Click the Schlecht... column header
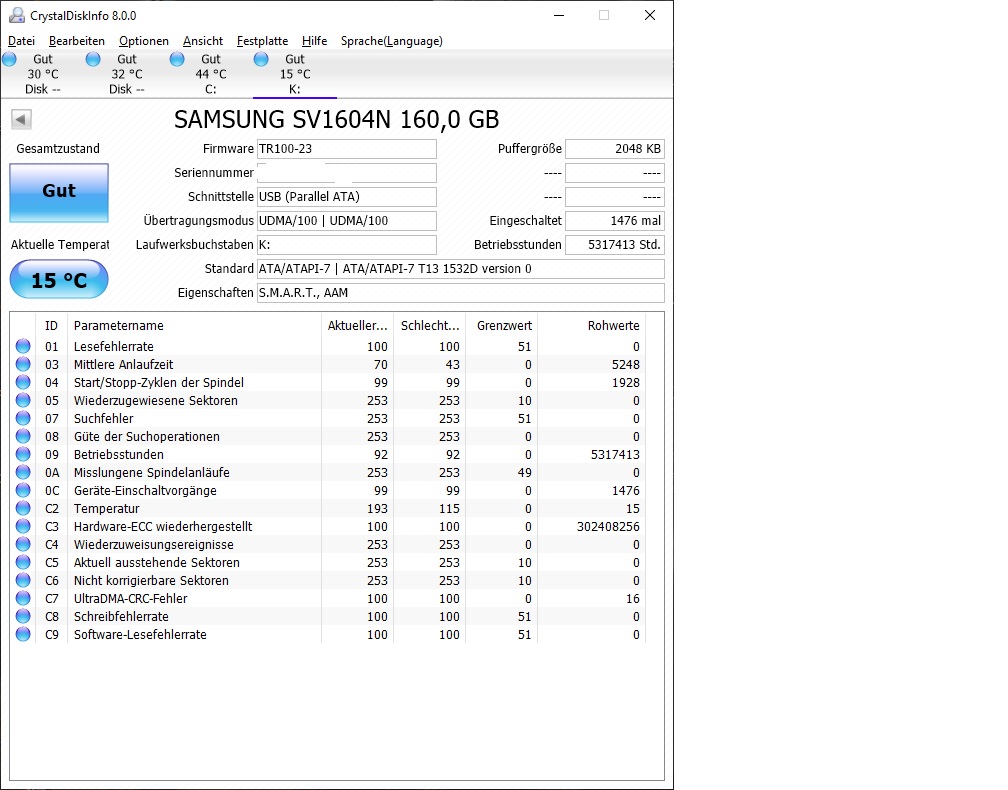 (x=430, y=325)
